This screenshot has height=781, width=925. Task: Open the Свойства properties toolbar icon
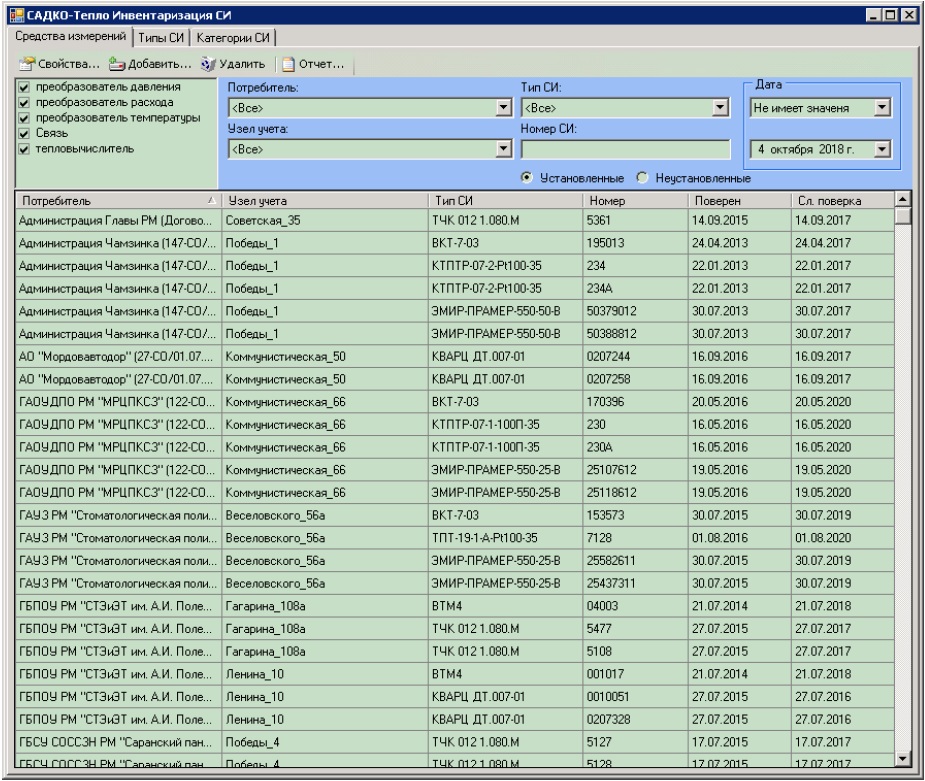27,64
